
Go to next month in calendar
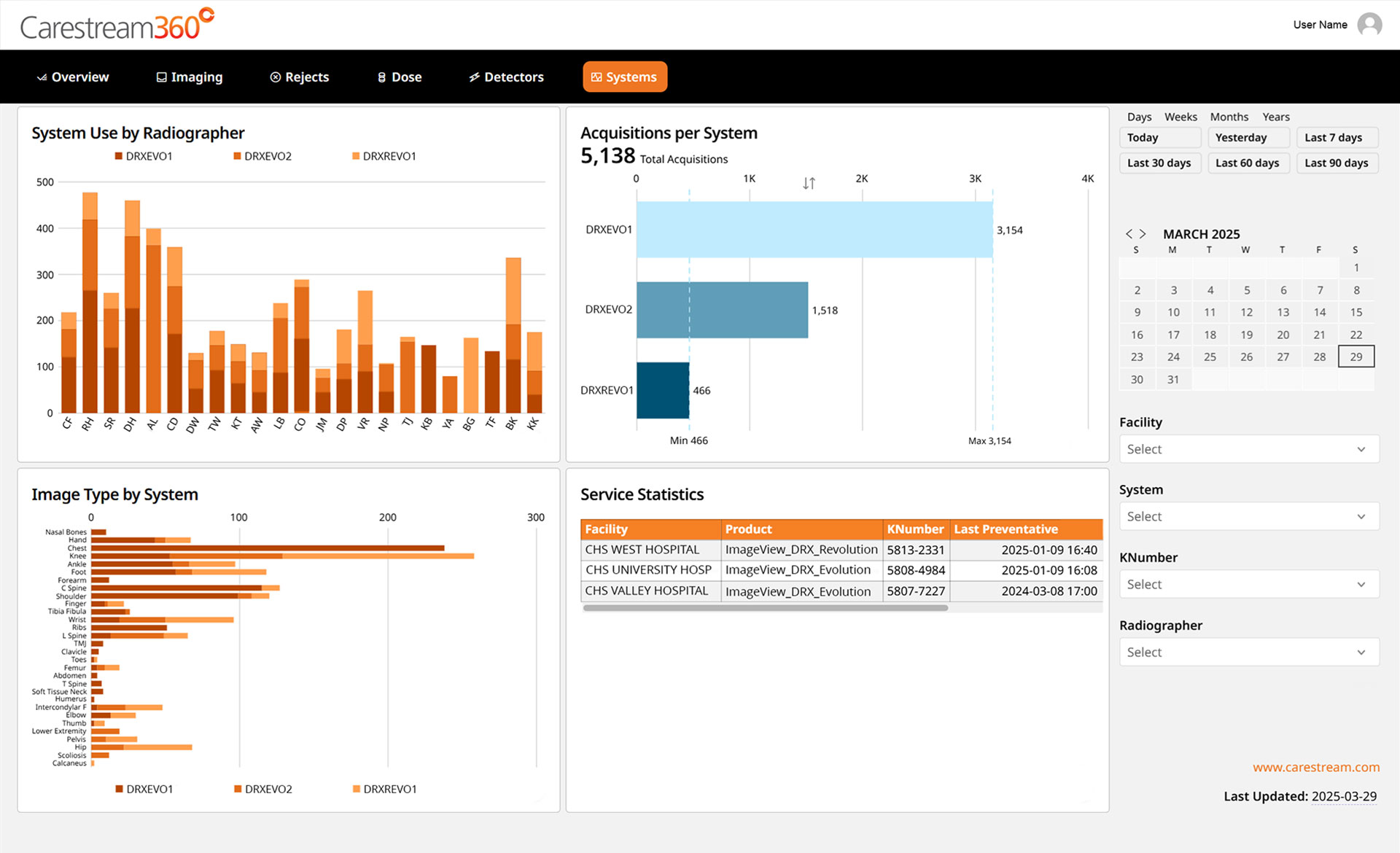(1143, 234)
